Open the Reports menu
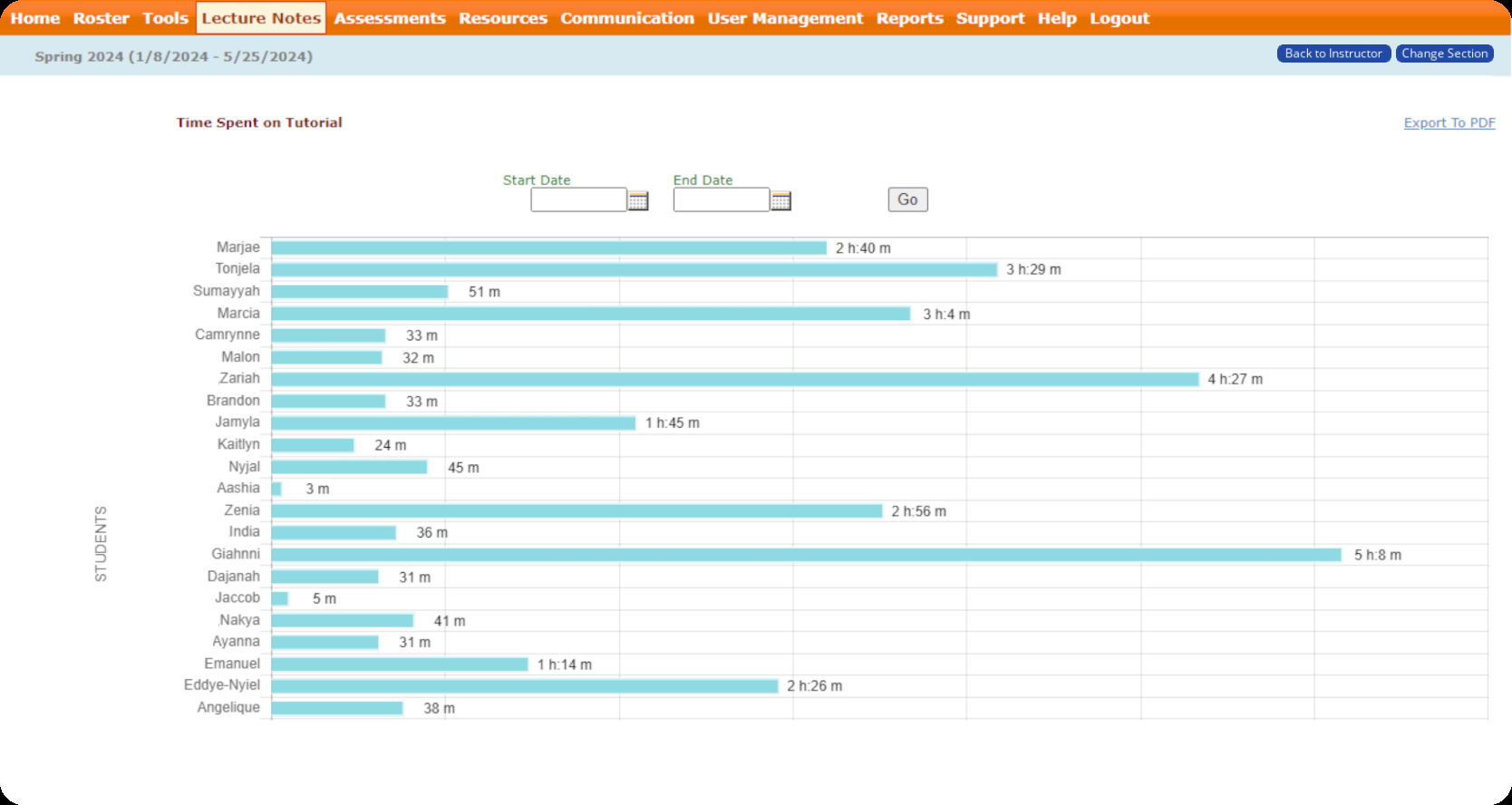This screenshot has width=1512, height=805. [x=909, y=18]
